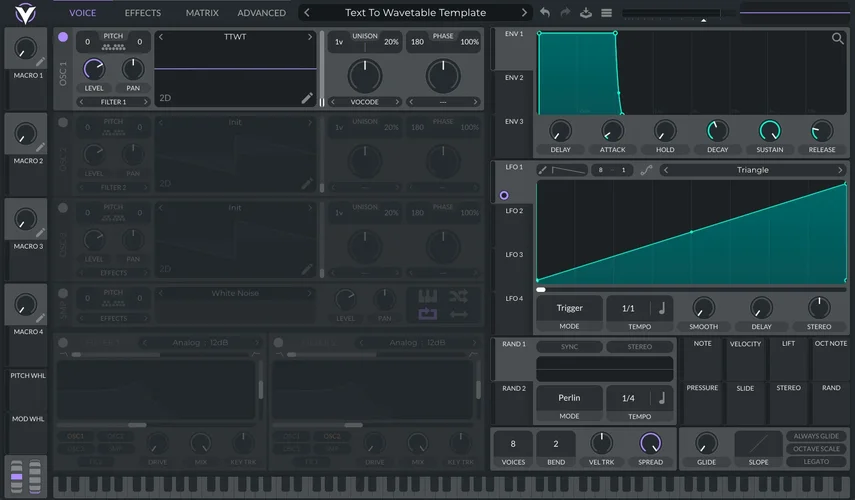Open the hamburger menu icon
Viewport: 855px width, 500px height.
(606, 13)
